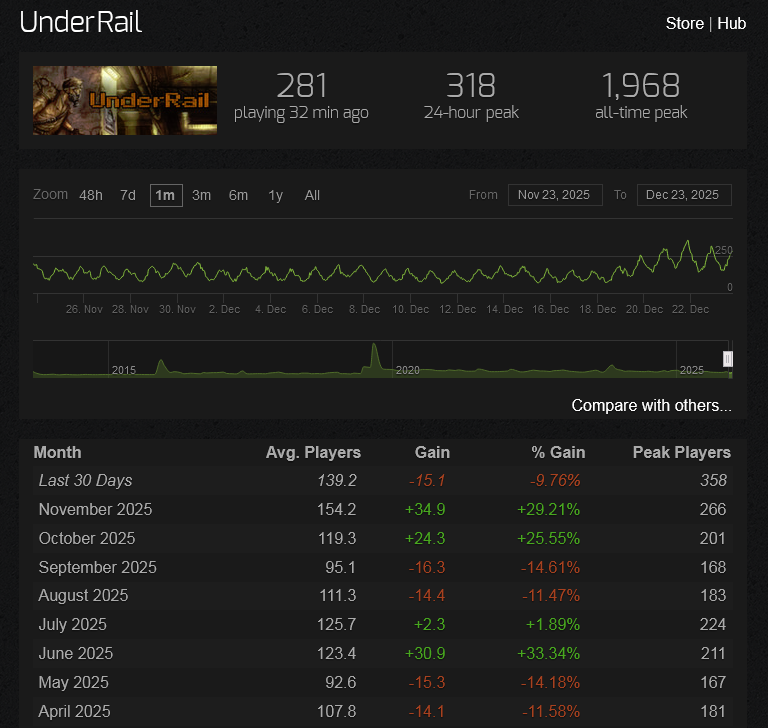Click the Avg. Players column header
This screenshot has width=768, height=728.
click(x=313, y=452)
